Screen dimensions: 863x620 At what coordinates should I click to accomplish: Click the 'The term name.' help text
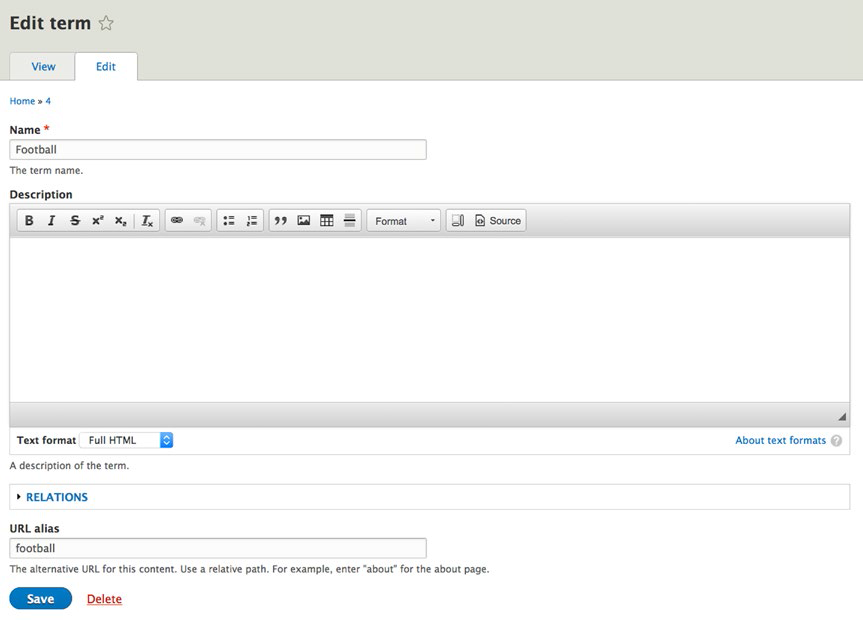46,171
